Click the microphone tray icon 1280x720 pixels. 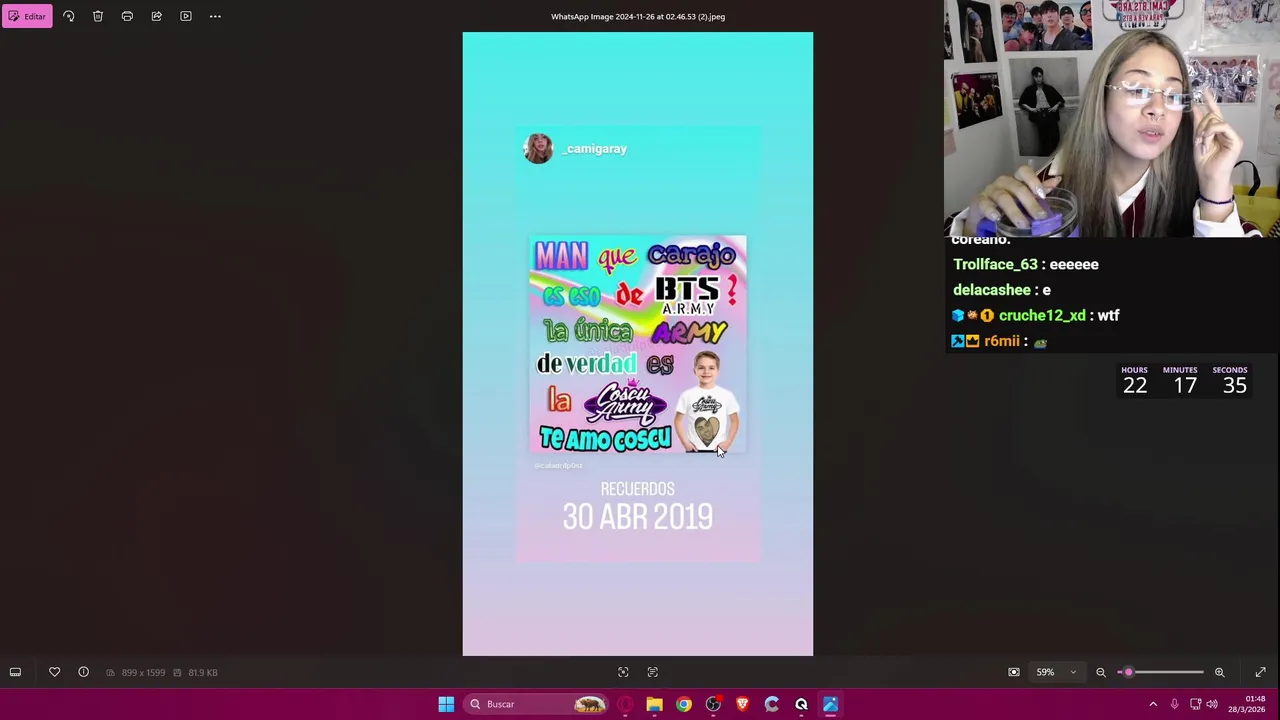click(1174, 704)
